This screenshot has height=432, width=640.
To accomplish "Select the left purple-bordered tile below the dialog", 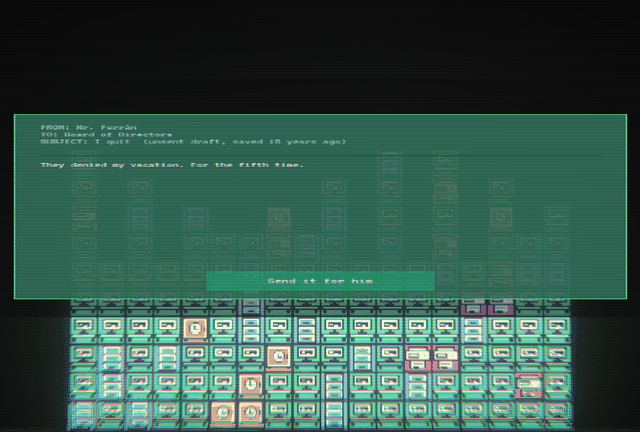I will (x=473, y=307).
